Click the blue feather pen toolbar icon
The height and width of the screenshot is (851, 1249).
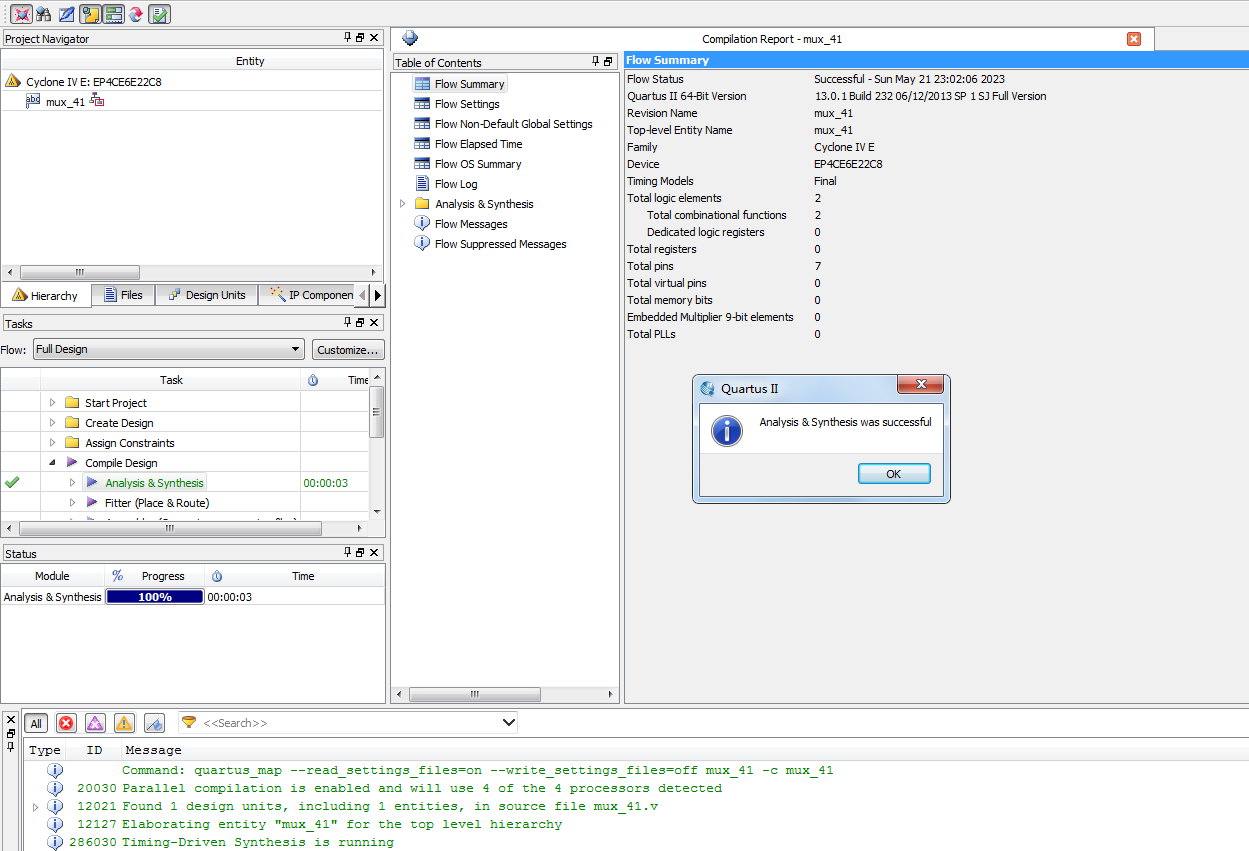tap(66, 14)
